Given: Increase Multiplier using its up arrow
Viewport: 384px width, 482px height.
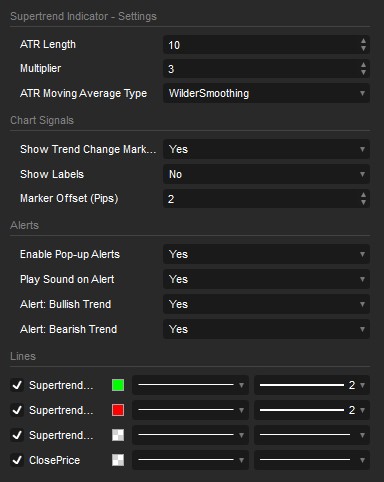Looking at the screenshot, I should pyautogui.click(x=363, y=65).
